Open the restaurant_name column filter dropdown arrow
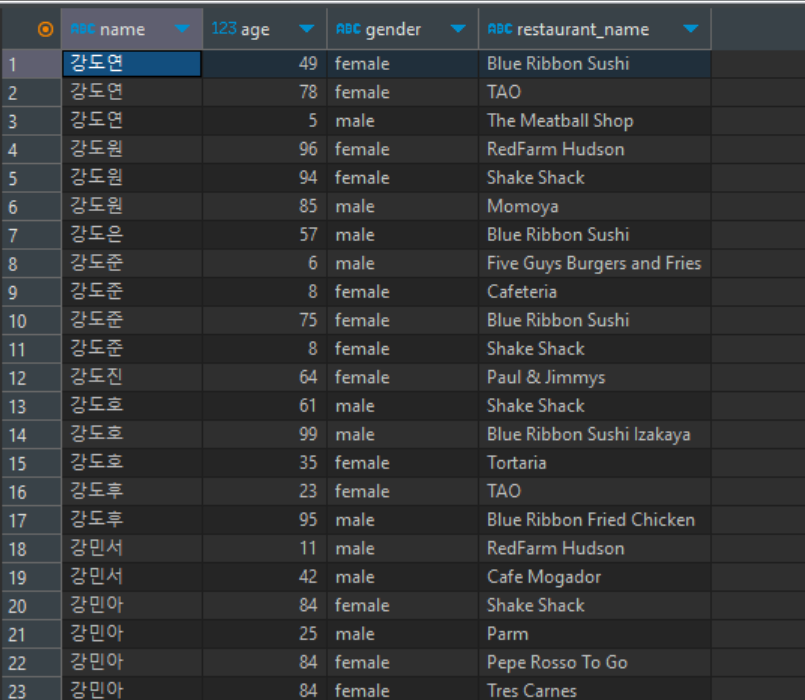The width and height of the screenshot is (805, 700). [x=691, y=29]
